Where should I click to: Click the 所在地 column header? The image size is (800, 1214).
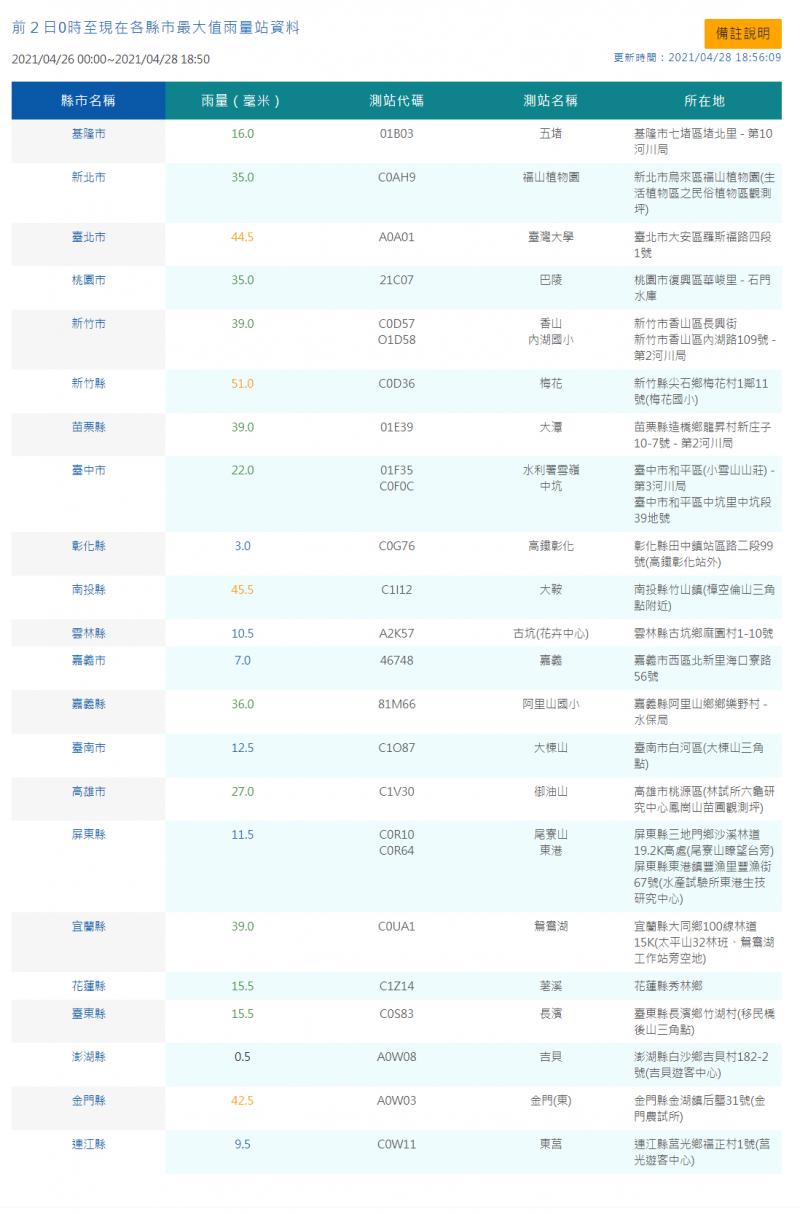[x=704, y=101]
